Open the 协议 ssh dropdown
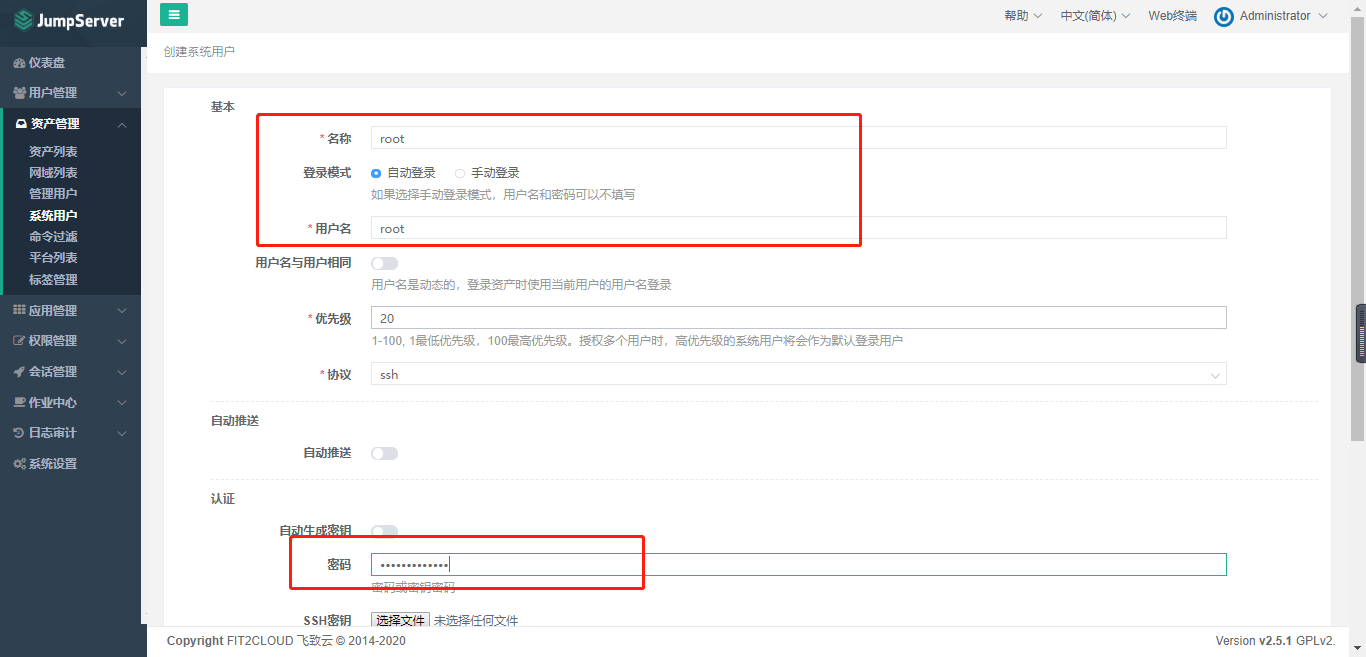 tap(1216, 374)
